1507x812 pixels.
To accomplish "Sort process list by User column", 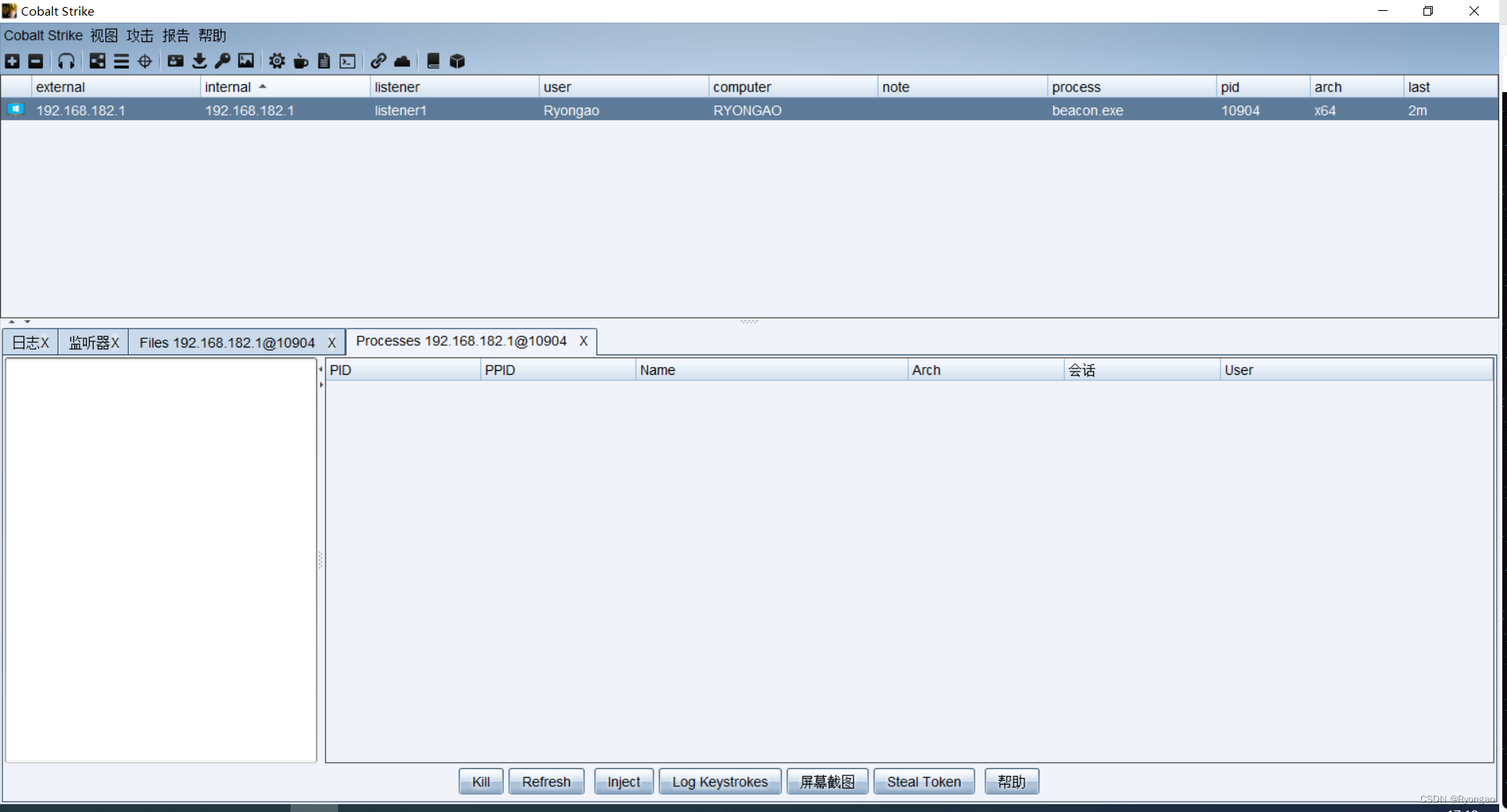I will point(1357,370).
